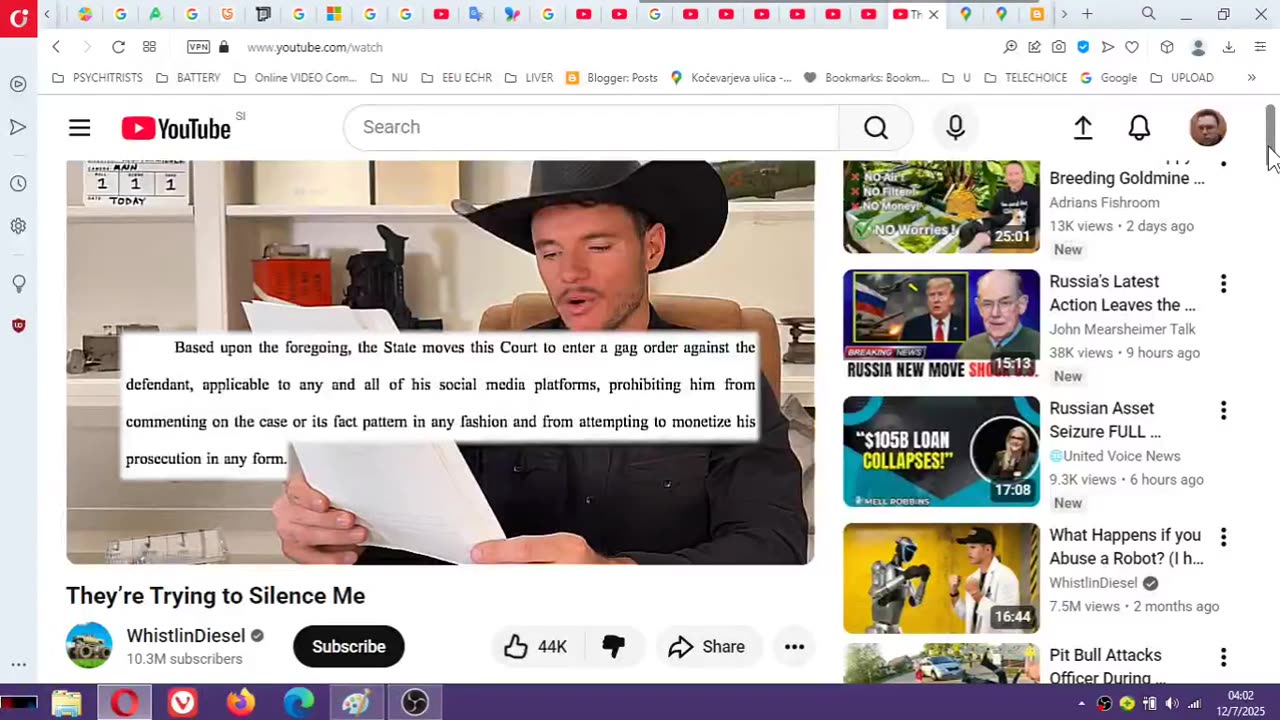This screenshot has width=1280, height=720.
Task: Switch to the Google Translate tab
Action: click(476, 14)
